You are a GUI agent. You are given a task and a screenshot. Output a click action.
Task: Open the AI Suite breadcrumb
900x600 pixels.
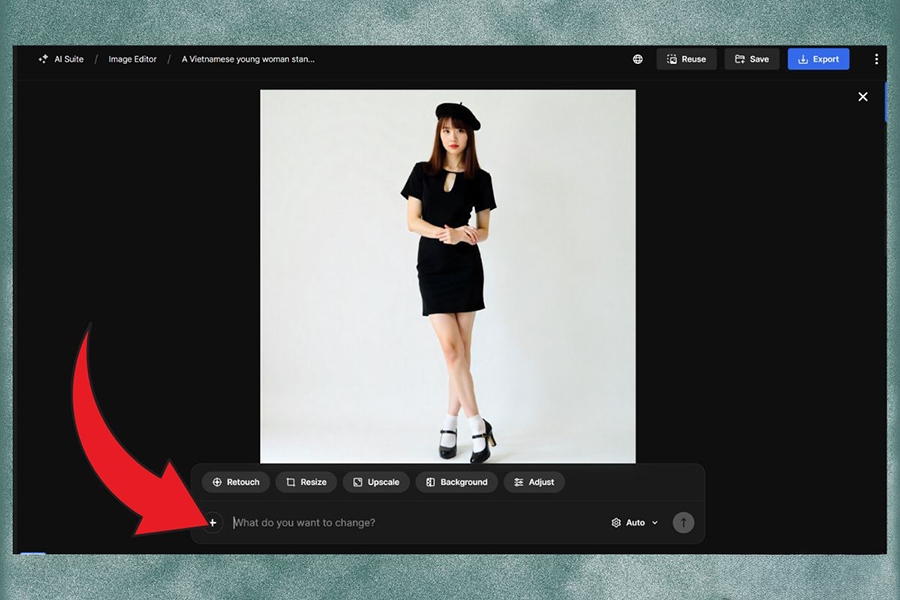pos(69,59)
